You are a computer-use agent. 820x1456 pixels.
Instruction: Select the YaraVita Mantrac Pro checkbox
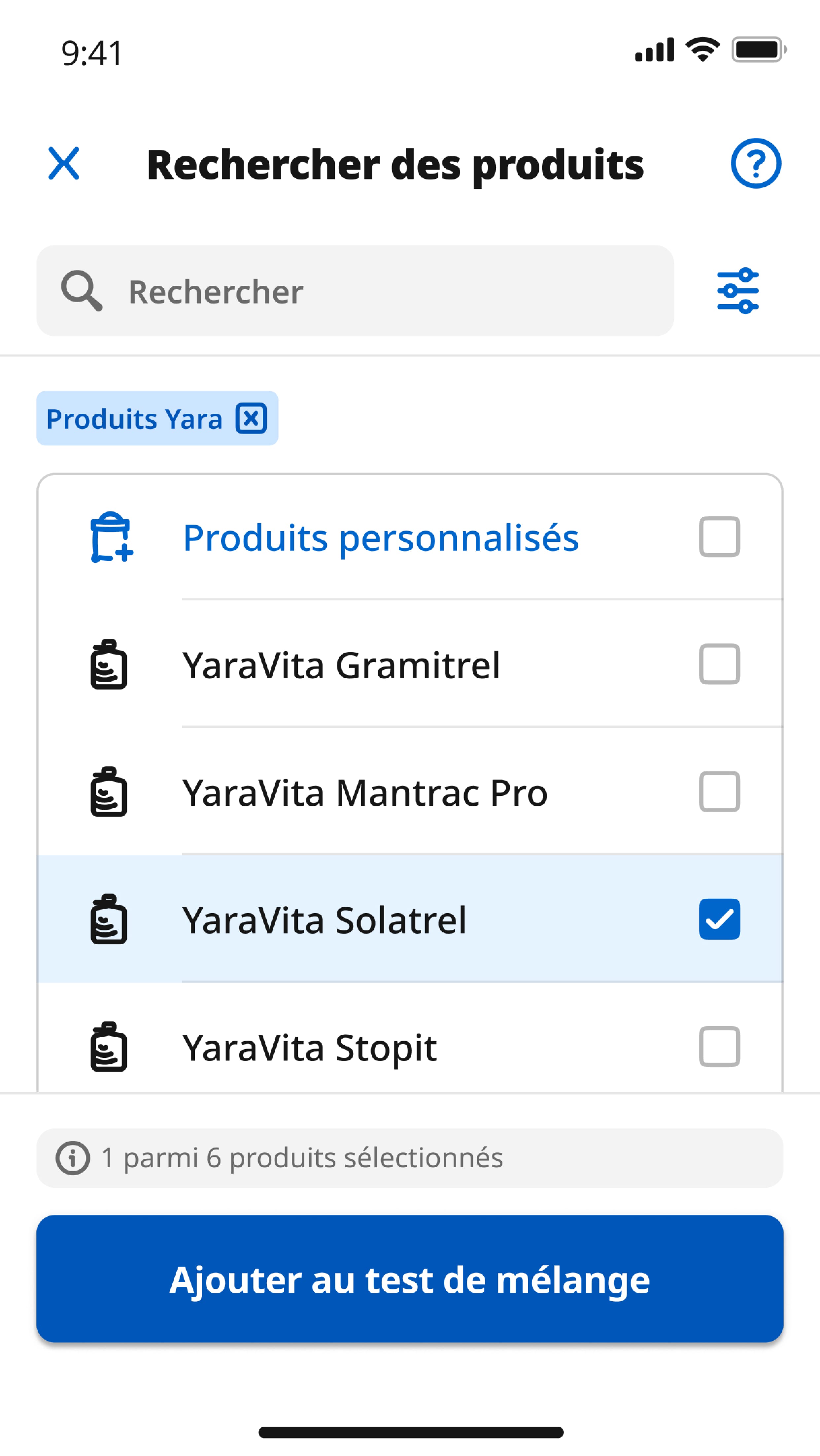(x=719, y=791)
